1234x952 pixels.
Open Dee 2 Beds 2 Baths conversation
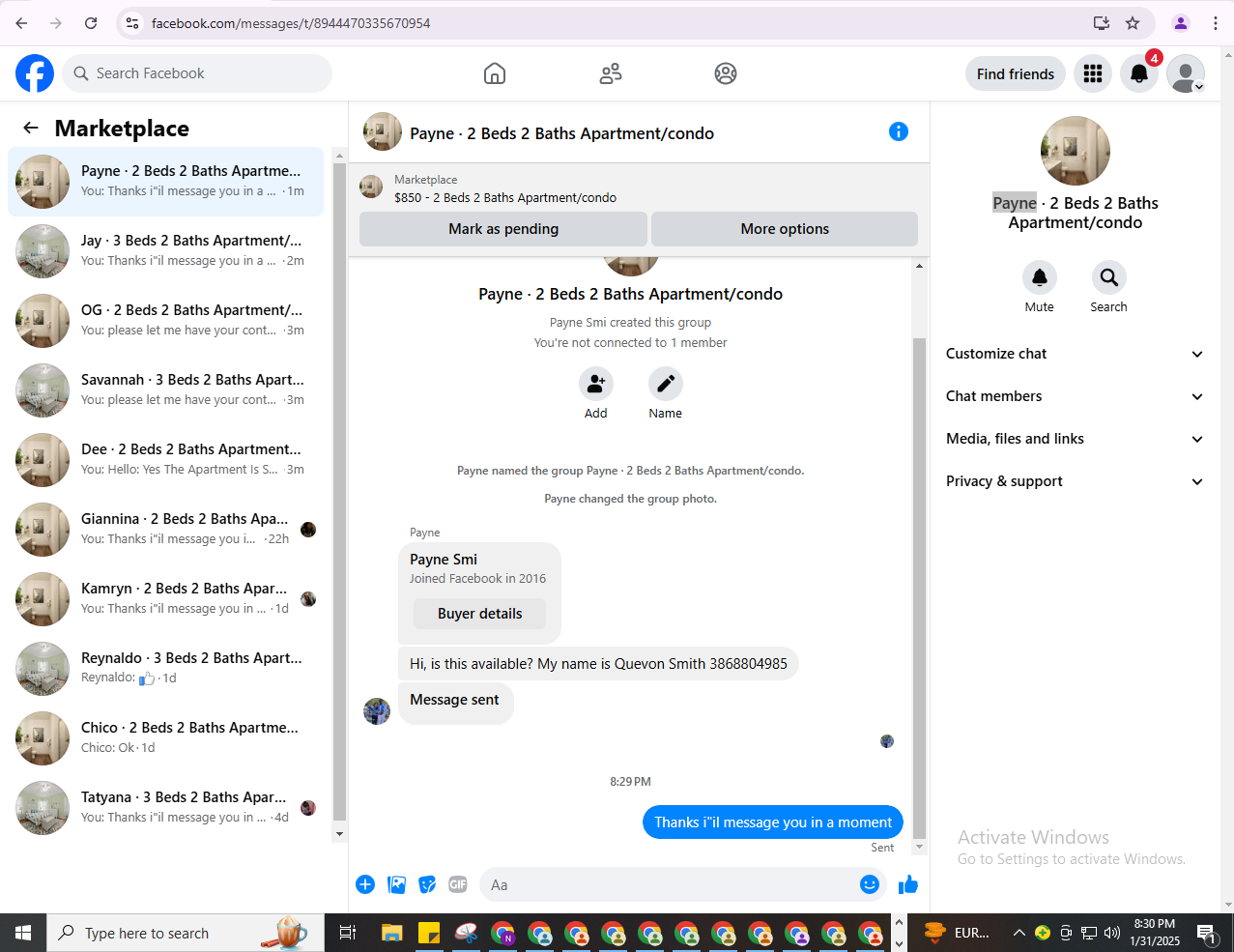click(x=165, y=460)
